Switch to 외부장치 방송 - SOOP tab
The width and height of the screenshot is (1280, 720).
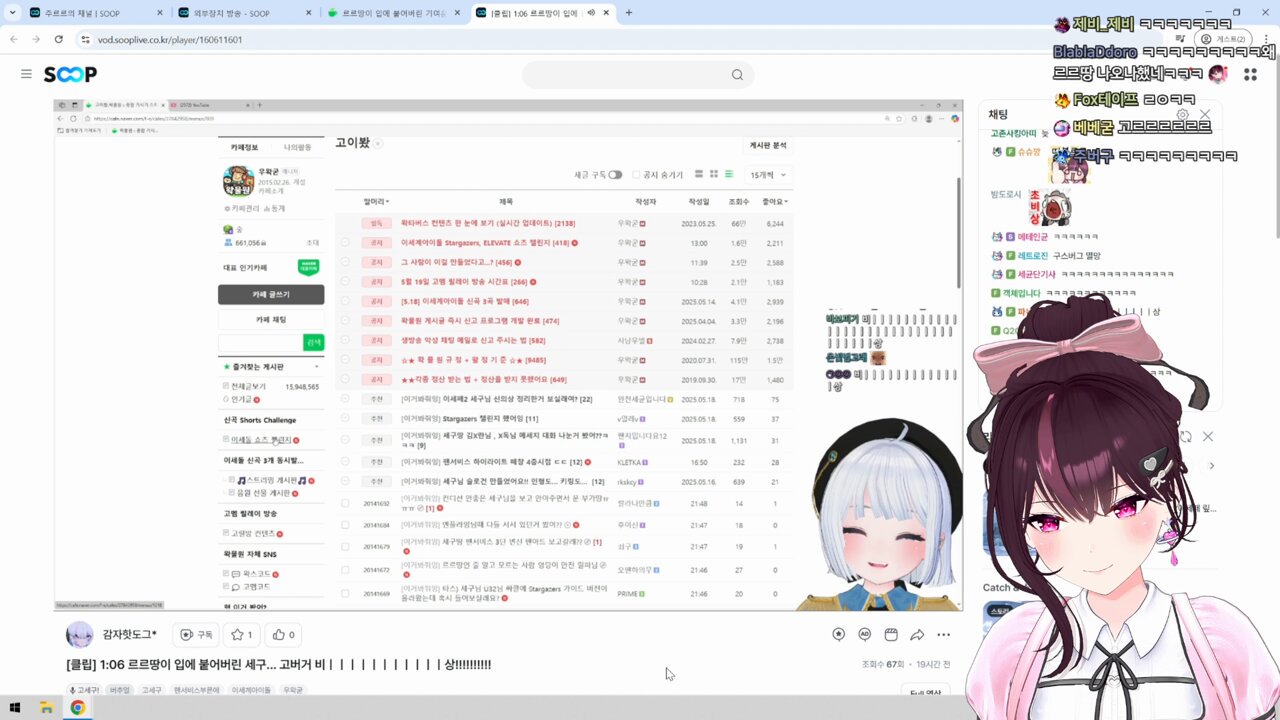click(x=245, y=13)
